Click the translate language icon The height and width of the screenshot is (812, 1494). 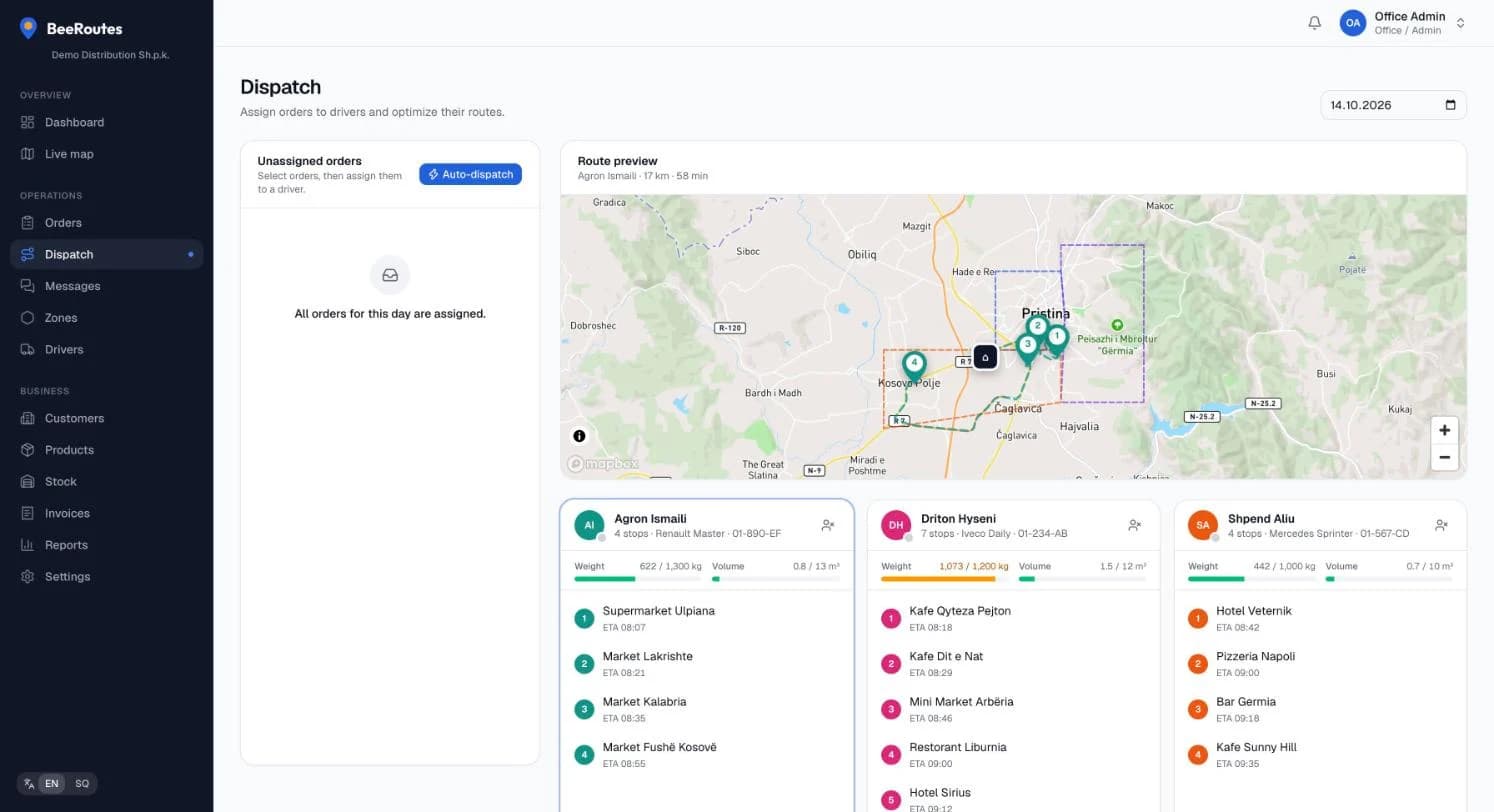click(x=29, y=784)
